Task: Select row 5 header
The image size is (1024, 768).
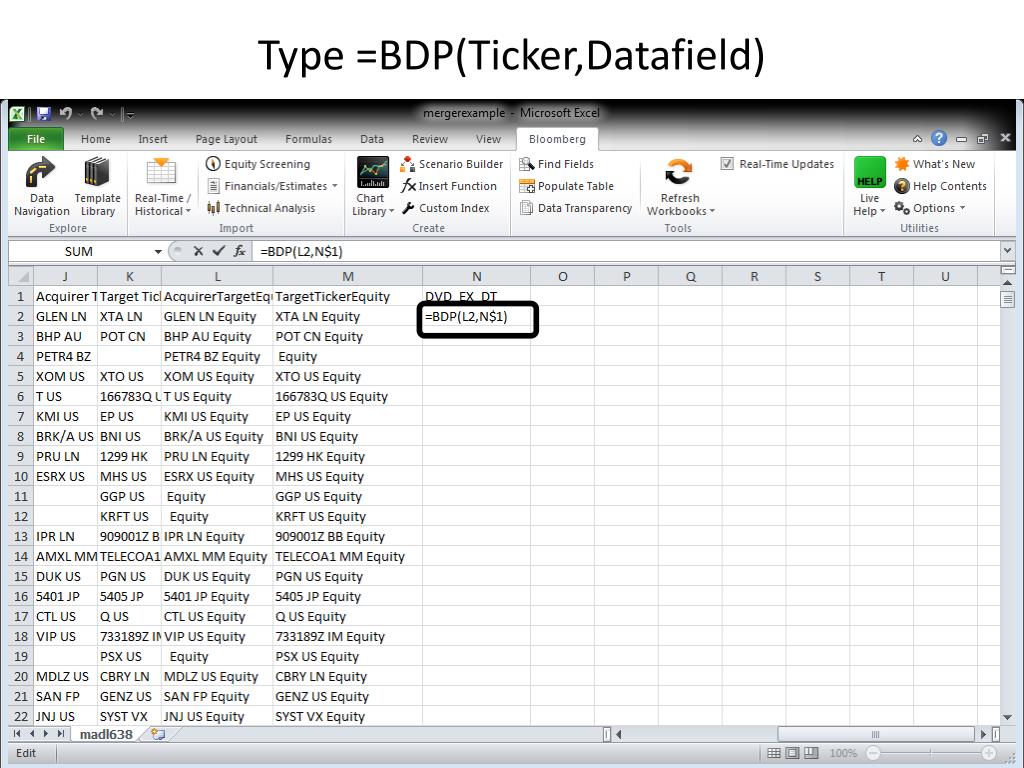Action: [x=20, y=376]
